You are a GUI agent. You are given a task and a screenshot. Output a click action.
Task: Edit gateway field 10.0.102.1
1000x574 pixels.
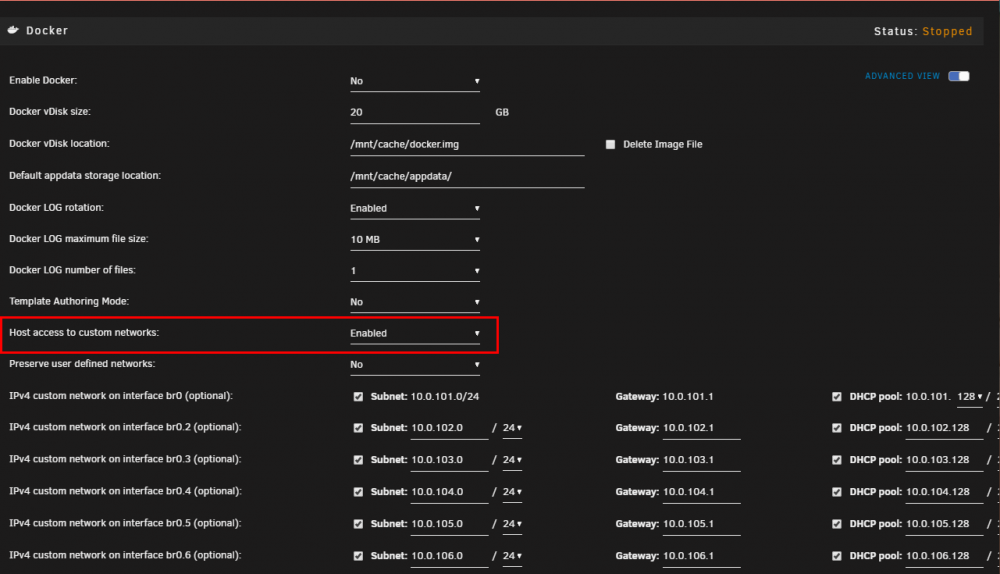(702, 428)
